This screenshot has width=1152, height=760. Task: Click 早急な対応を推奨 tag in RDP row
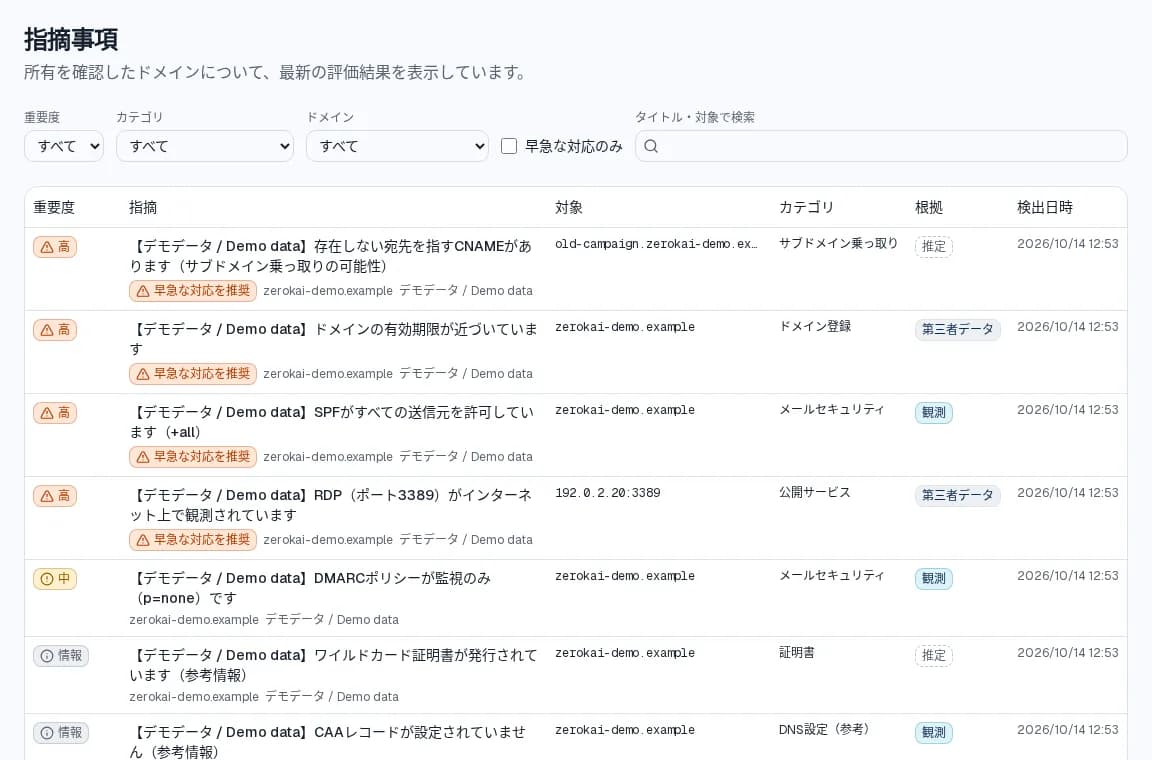coord(193,540)
